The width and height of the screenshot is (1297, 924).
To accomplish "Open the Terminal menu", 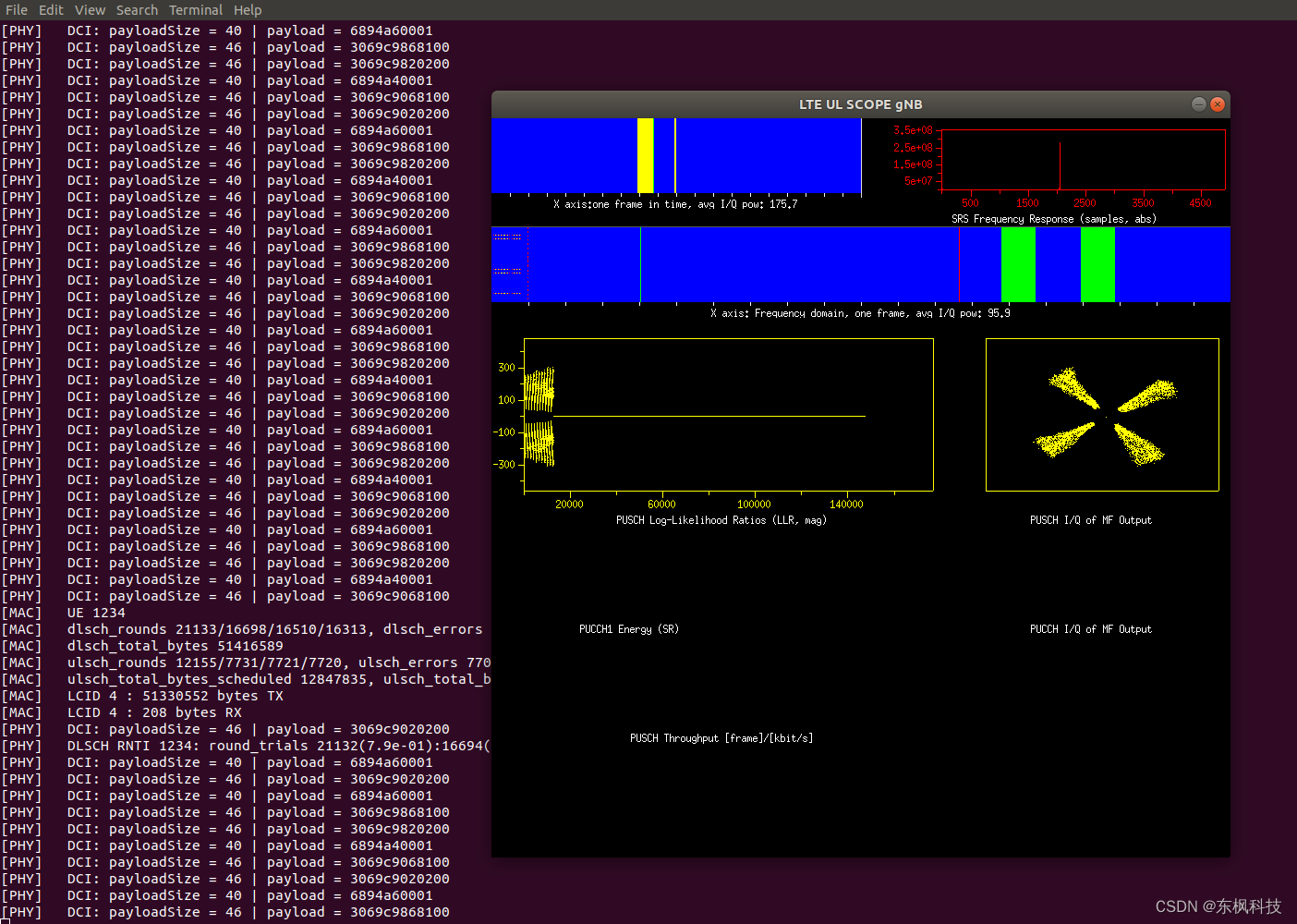I will tap(195, 10).
